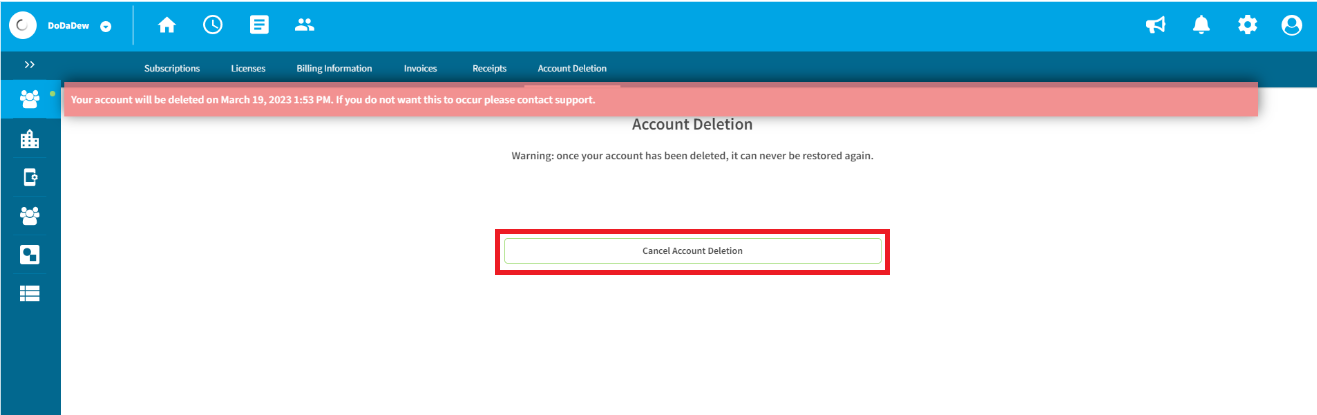Switch to the Receipts tab

pos(489,69)
